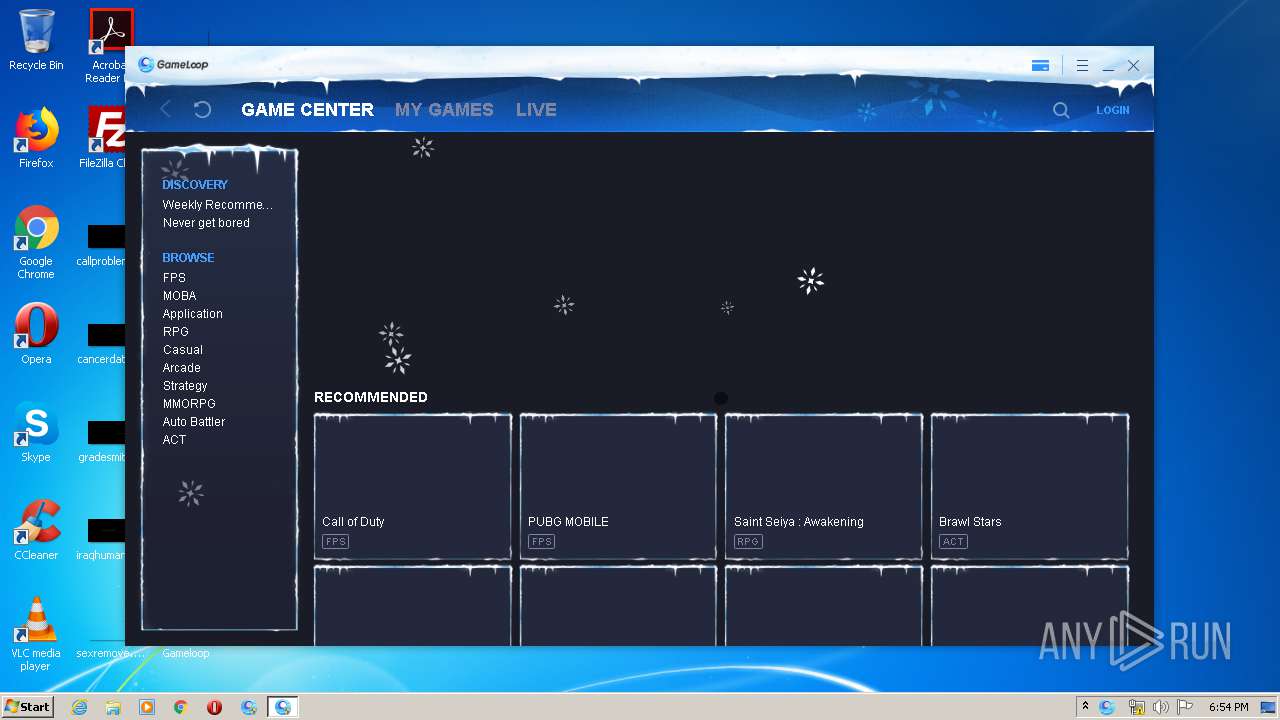Screen dimensions: 1280x720
Task: Click the RPG tag under Saint Seiya
Action: [748, 542]
